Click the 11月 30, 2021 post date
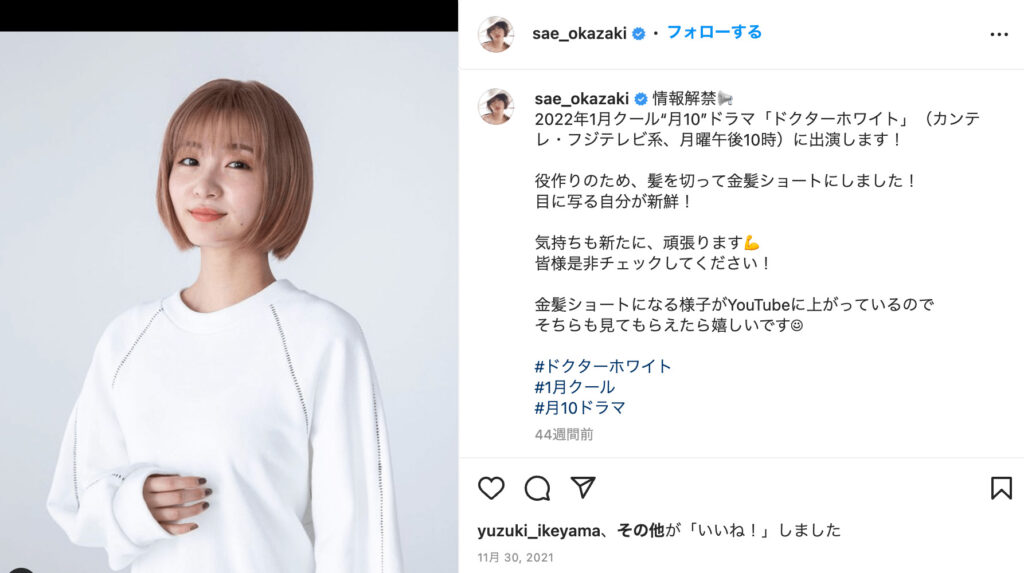The height and width of the screenshot is (573, 1024). click(515, 557)
